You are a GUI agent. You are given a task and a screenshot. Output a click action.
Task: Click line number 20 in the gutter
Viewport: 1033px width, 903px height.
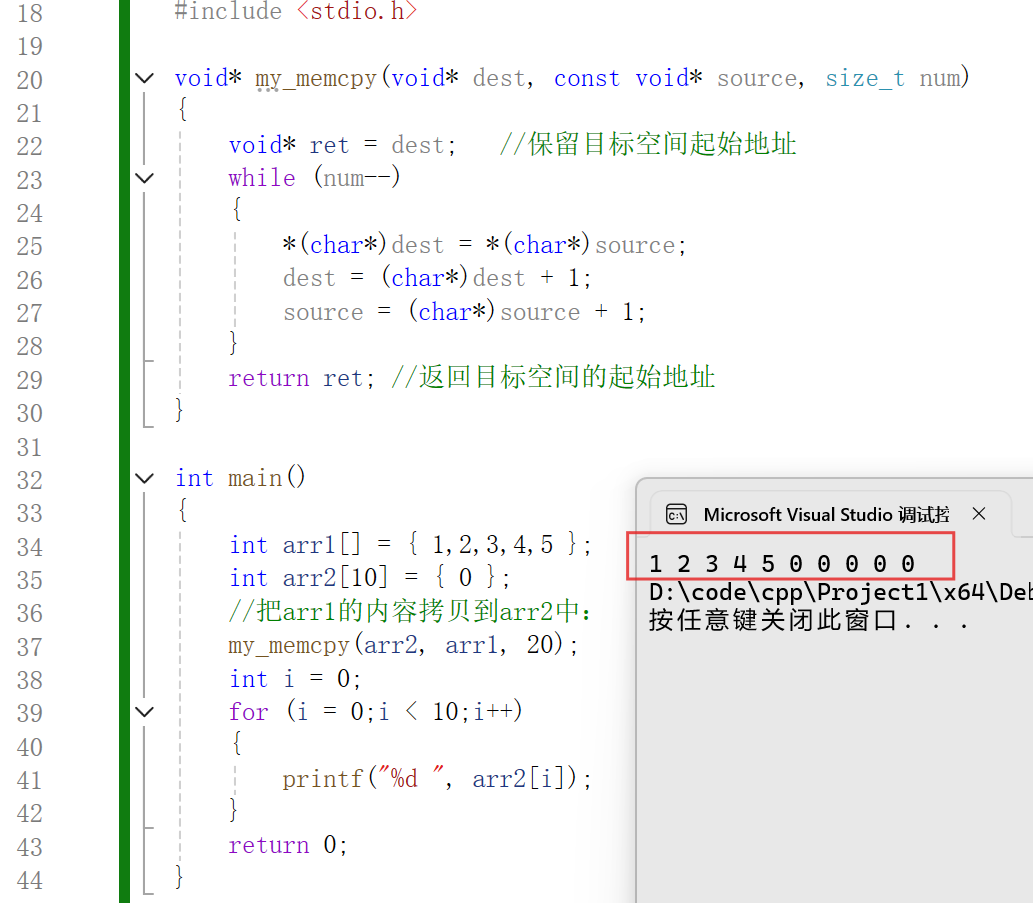pyautogui.click(x=30, y=80)
